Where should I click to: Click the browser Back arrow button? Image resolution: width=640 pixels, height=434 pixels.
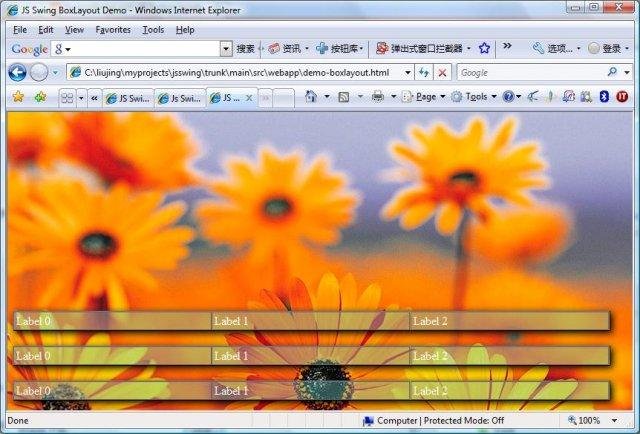[17, 73]
